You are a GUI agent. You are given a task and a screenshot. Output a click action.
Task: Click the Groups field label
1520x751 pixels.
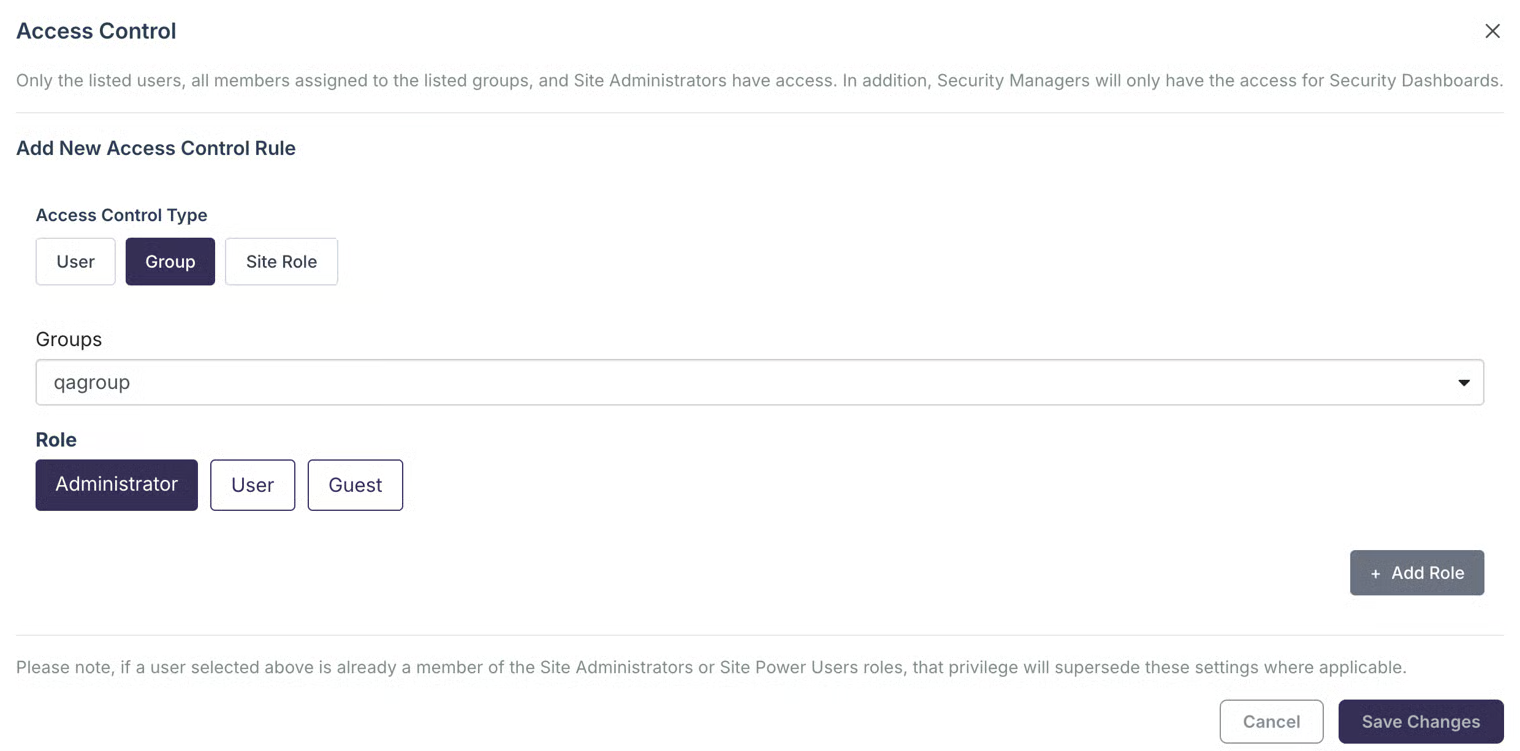click(x=69, y=339)
